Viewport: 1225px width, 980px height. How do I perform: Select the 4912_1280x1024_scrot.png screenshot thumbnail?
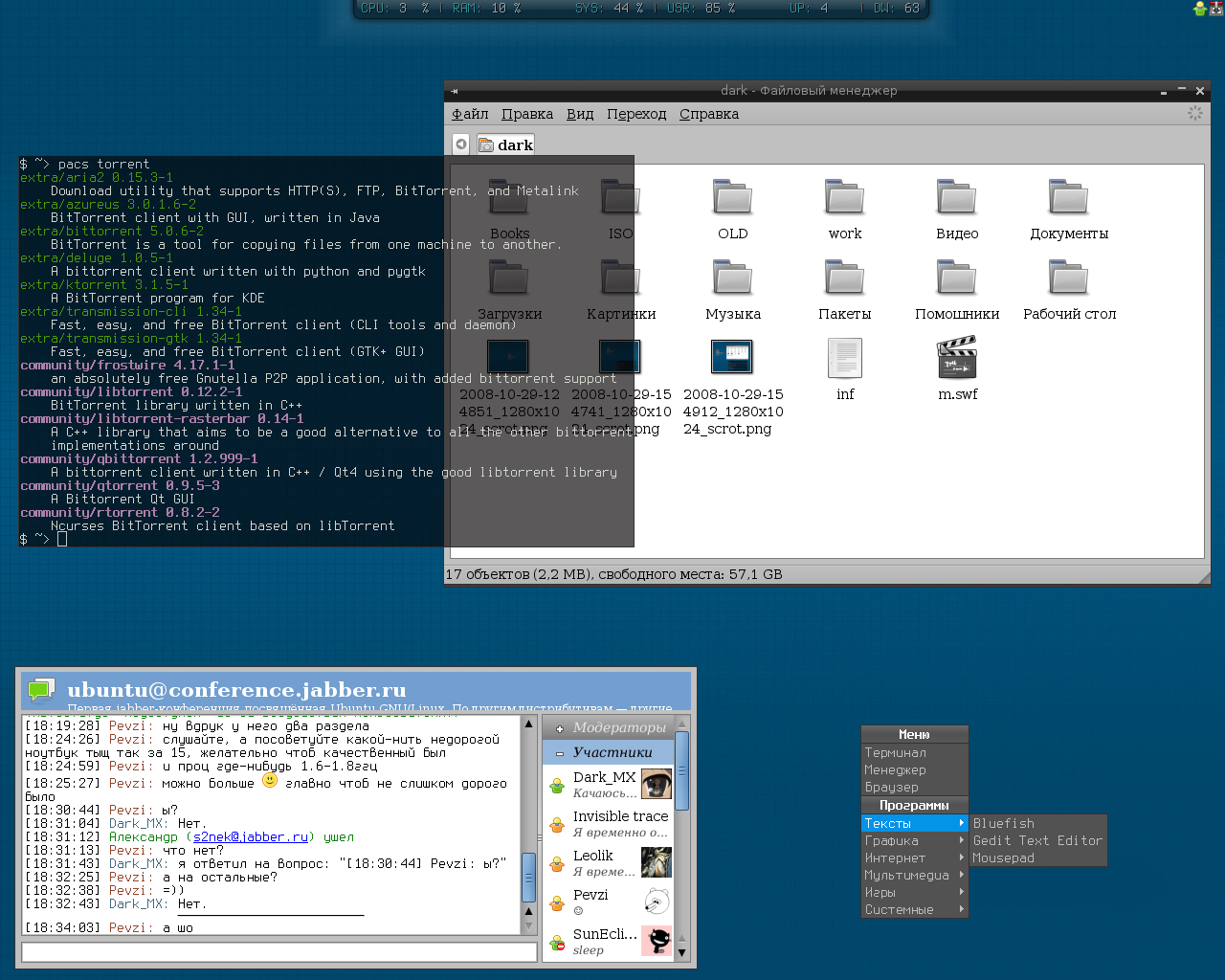[x=732, y=357]
